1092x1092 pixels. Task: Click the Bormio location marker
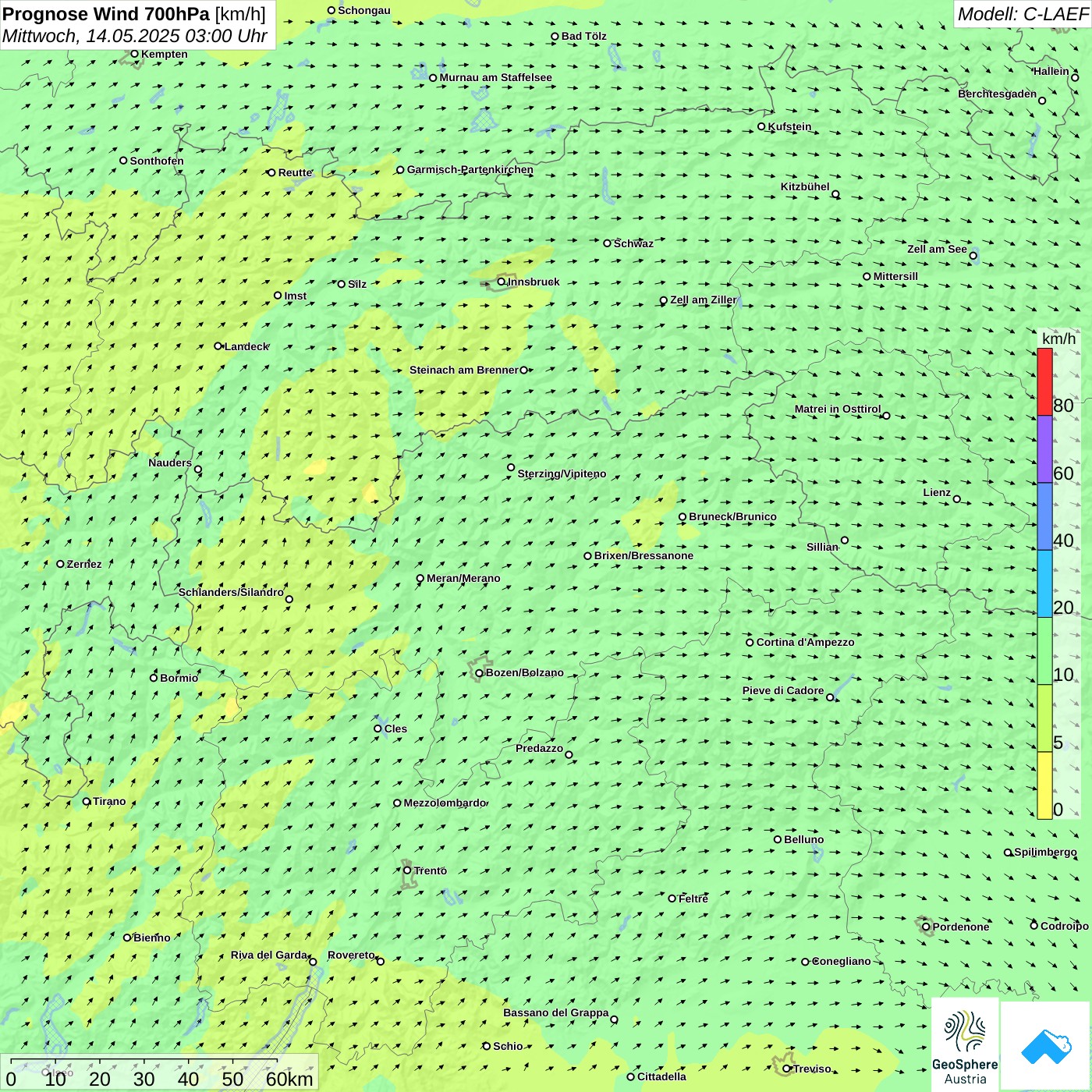pos(154,677)
